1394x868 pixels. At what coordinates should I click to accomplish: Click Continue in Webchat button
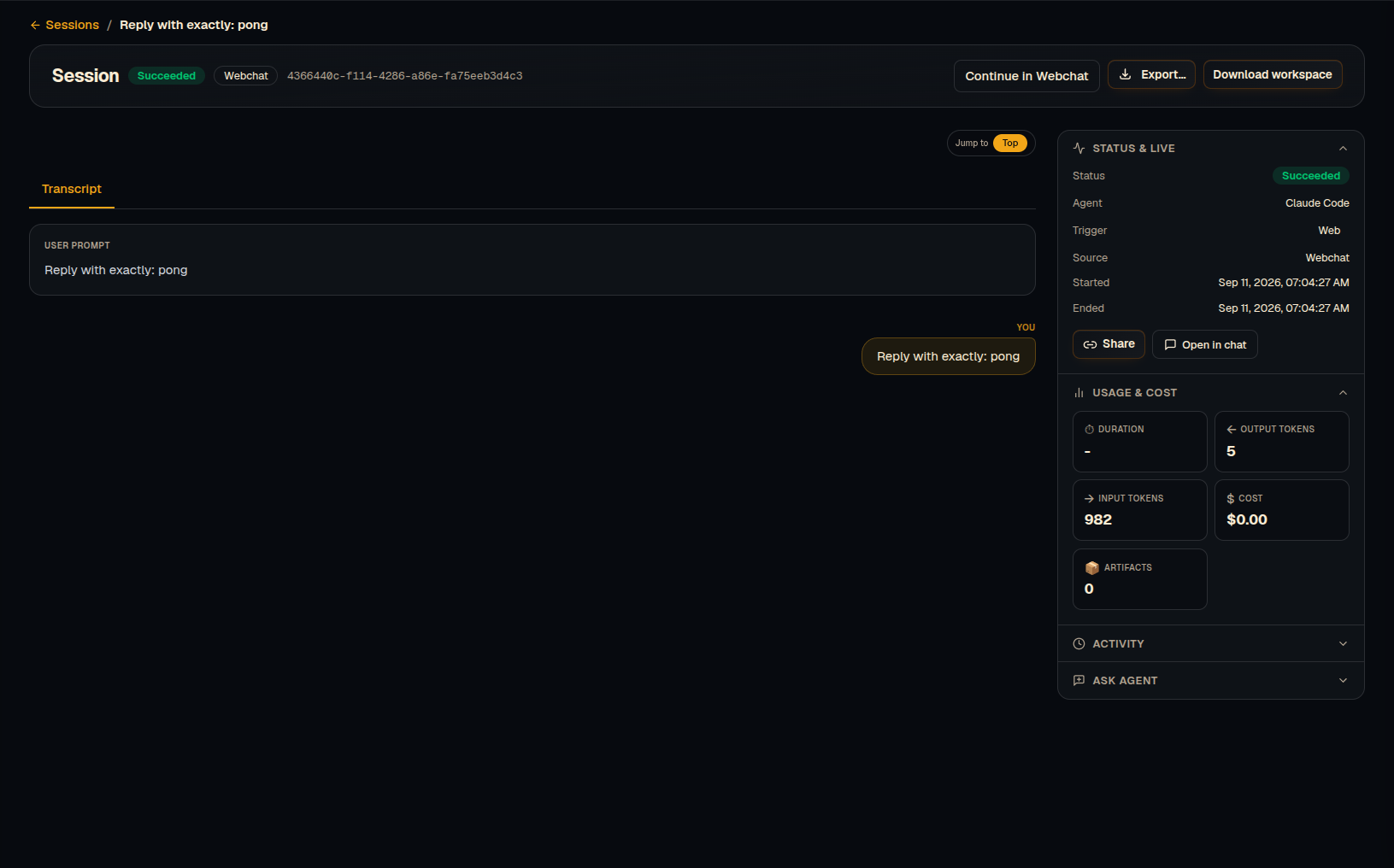coord(1026,76)
